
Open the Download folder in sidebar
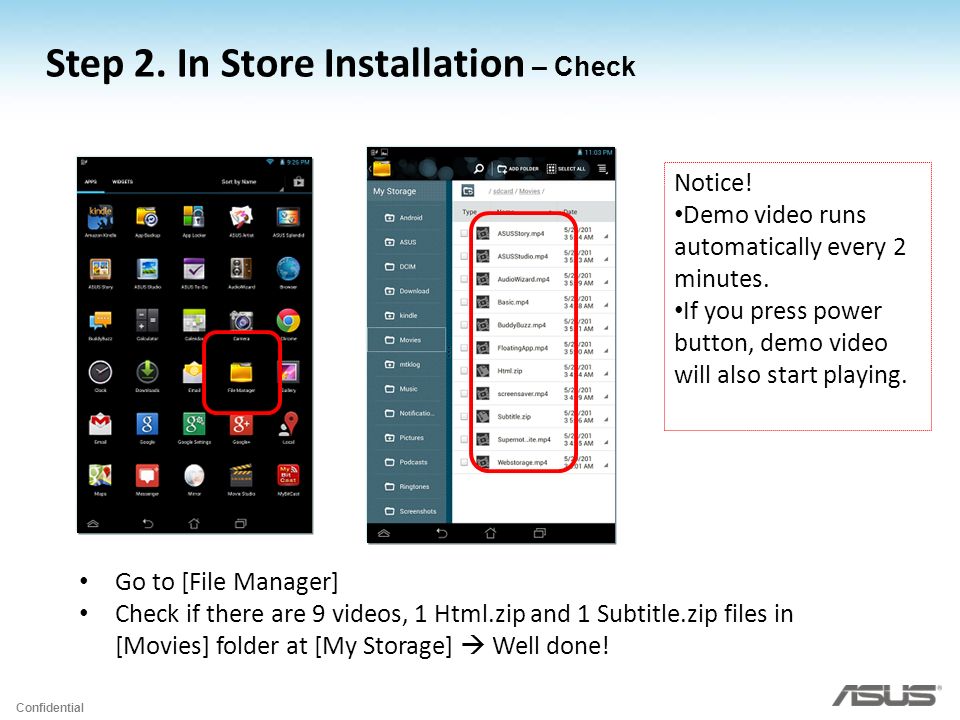[407, 291]
